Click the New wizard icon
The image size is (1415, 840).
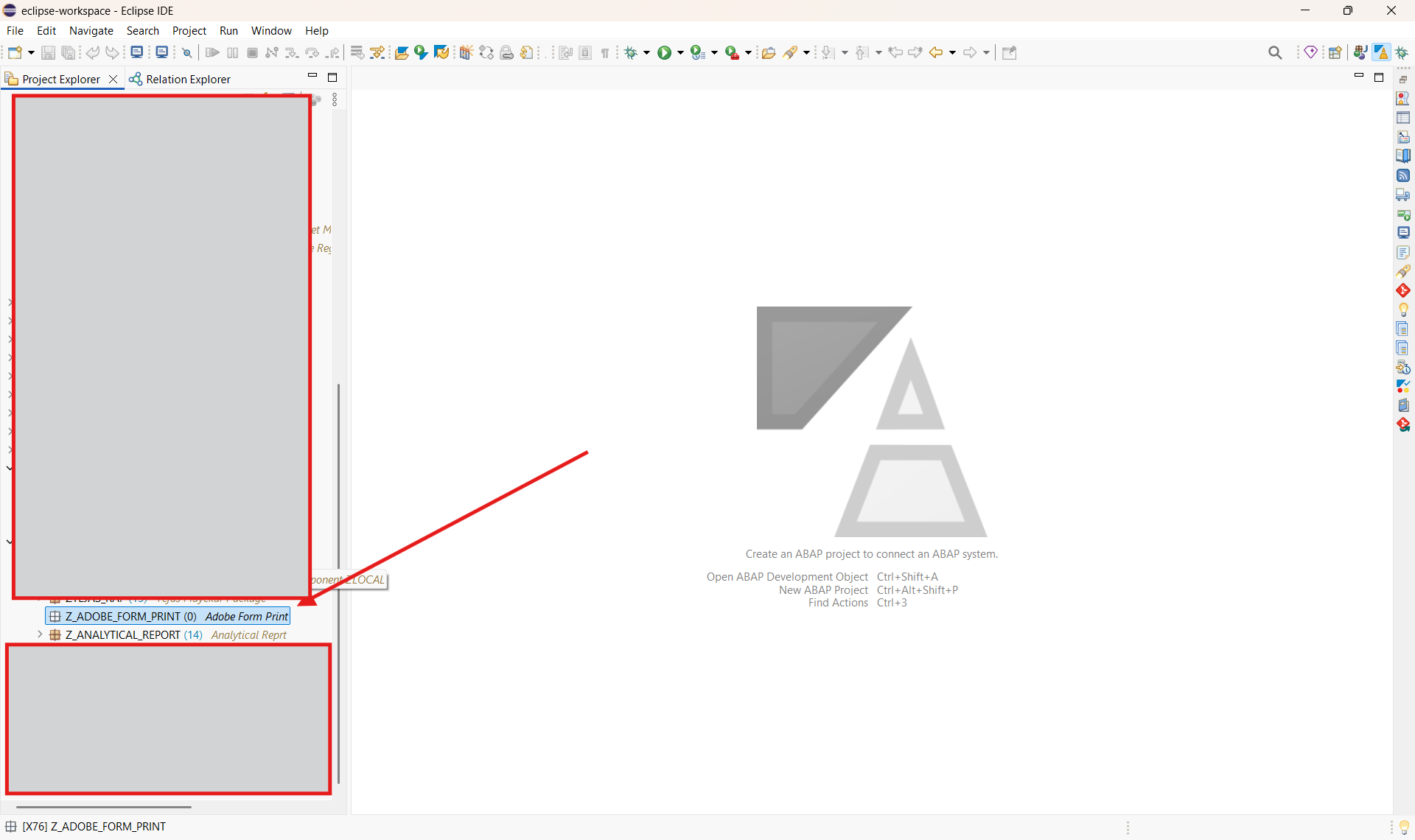15,52
